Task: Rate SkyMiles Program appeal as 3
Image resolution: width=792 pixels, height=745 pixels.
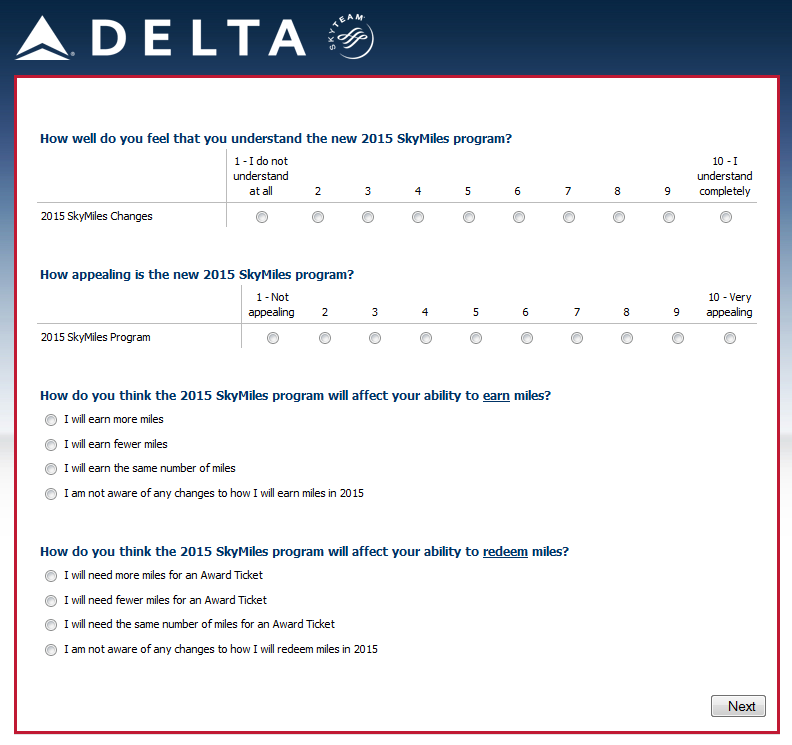Action: pyautogui.click(x=375, y=338)
